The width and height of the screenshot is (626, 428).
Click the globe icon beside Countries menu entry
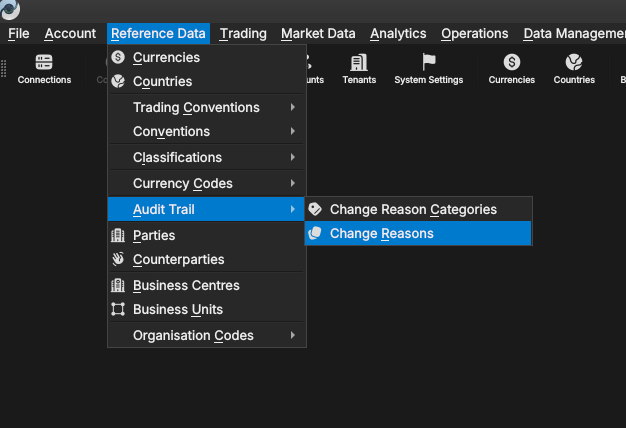tap(118, 81)
